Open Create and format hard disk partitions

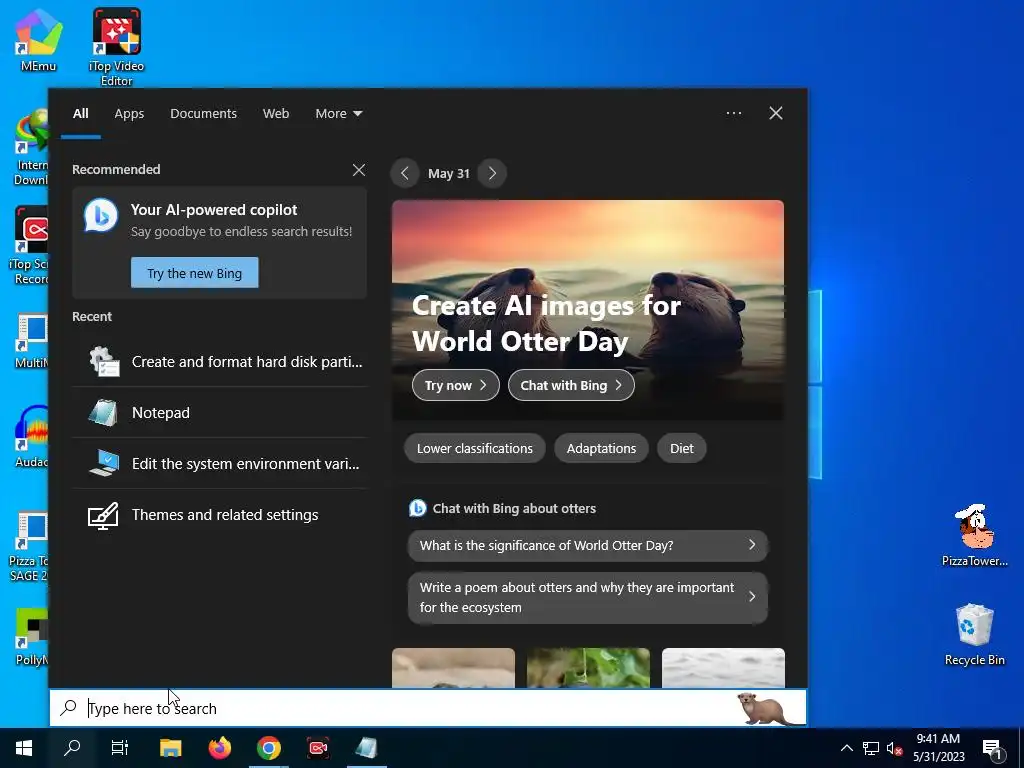pos(220,362)
